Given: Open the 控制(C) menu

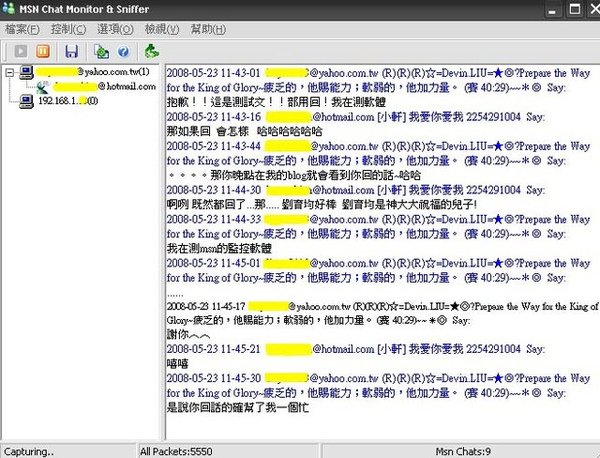Looking at the screenshot, I should [x=68, y=29].
